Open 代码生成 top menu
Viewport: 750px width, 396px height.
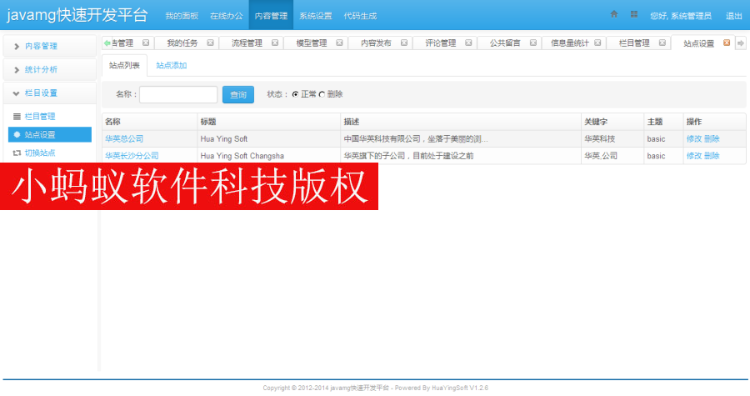(x=360, y=16)
